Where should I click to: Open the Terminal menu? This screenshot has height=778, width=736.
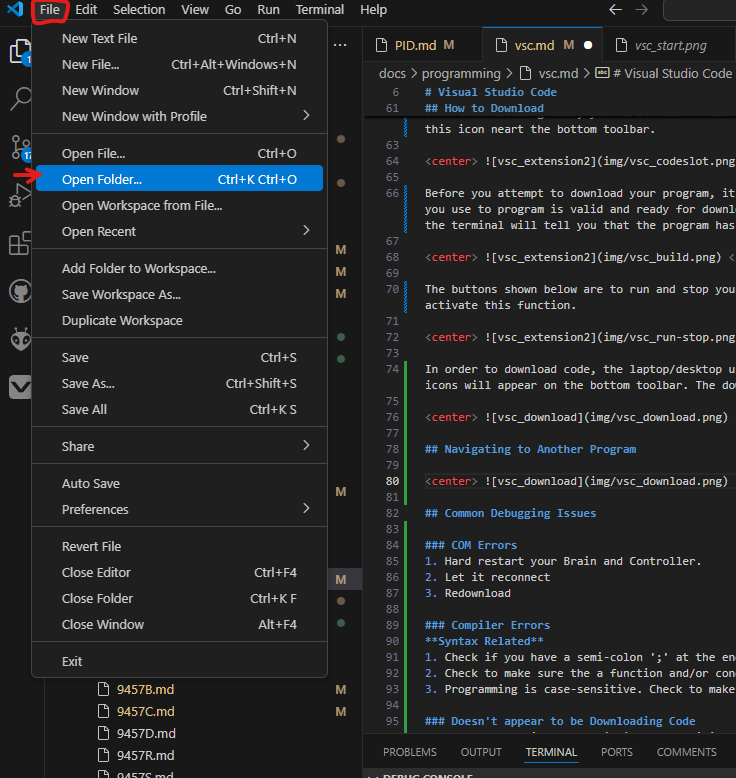[320, 9]
